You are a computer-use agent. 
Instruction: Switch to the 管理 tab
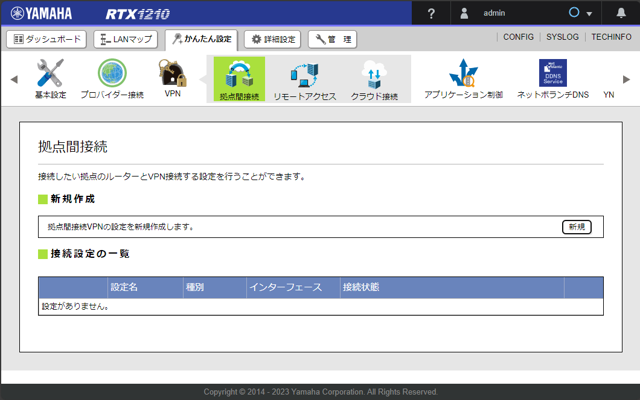click(x=333, y=39)
